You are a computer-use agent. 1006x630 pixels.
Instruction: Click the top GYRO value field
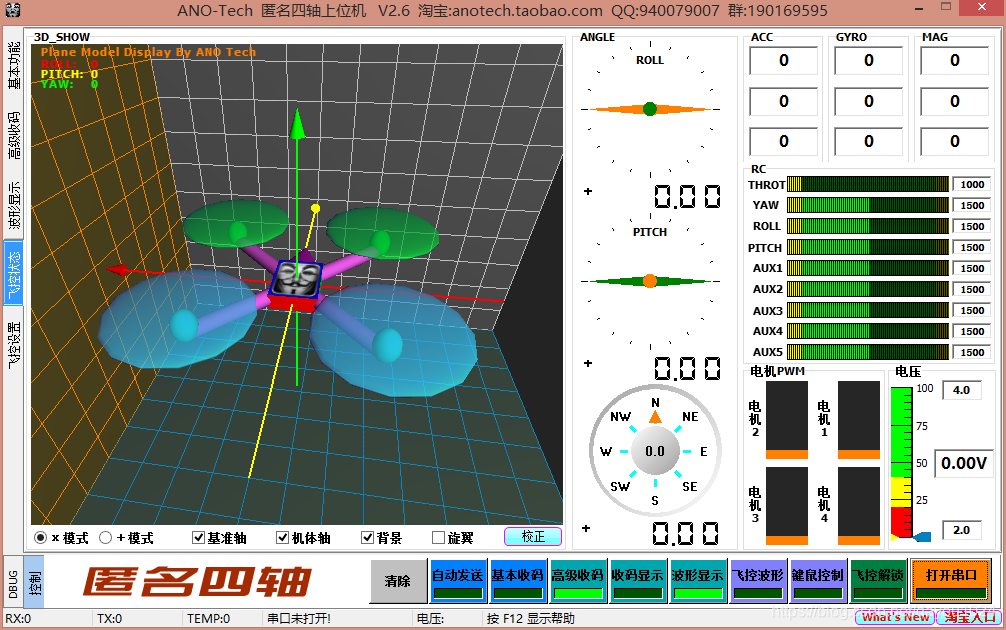coord(868,61)
